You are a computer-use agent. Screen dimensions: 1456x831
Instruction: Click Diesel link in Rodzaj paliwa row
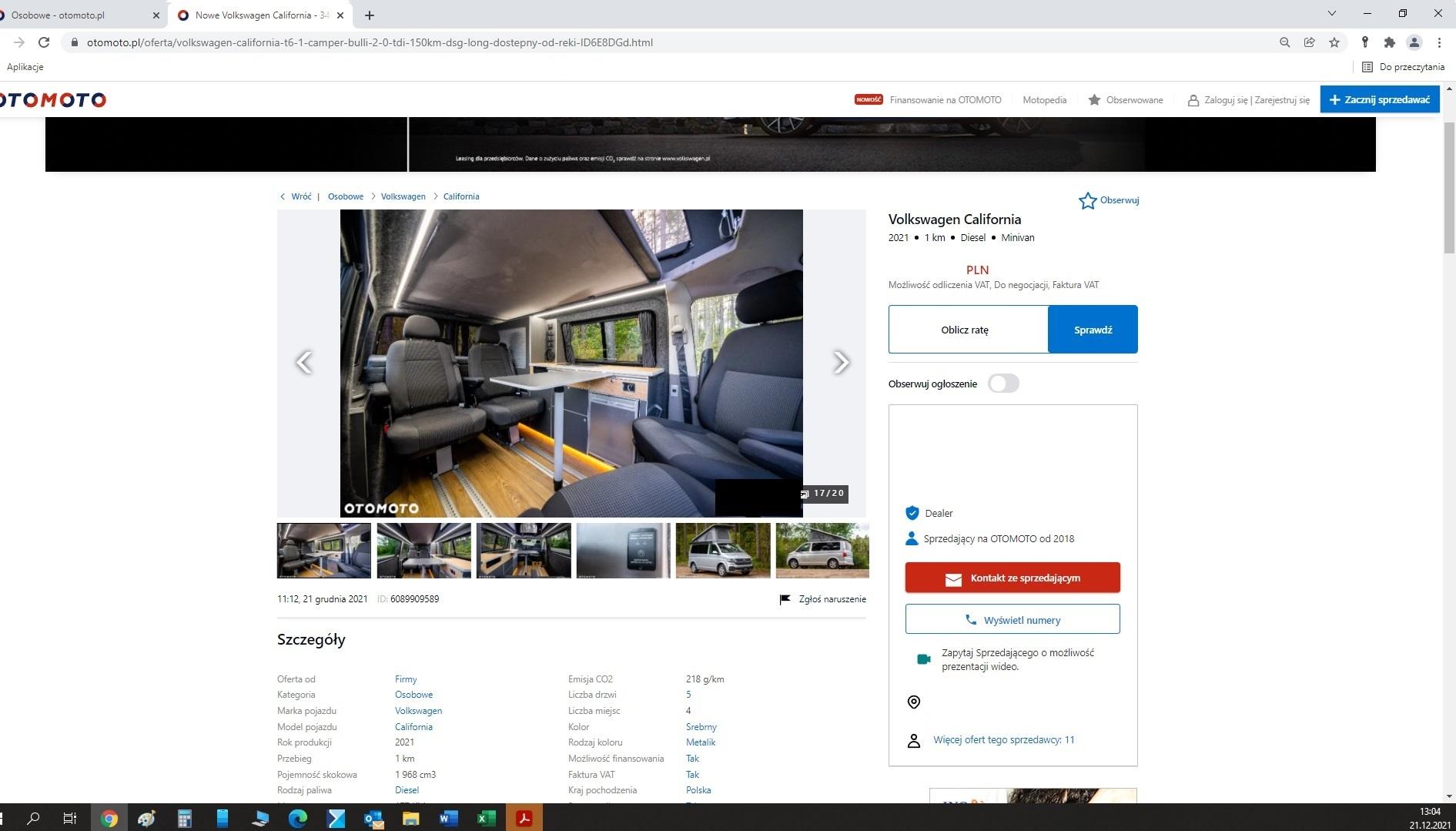click(407, 790)
